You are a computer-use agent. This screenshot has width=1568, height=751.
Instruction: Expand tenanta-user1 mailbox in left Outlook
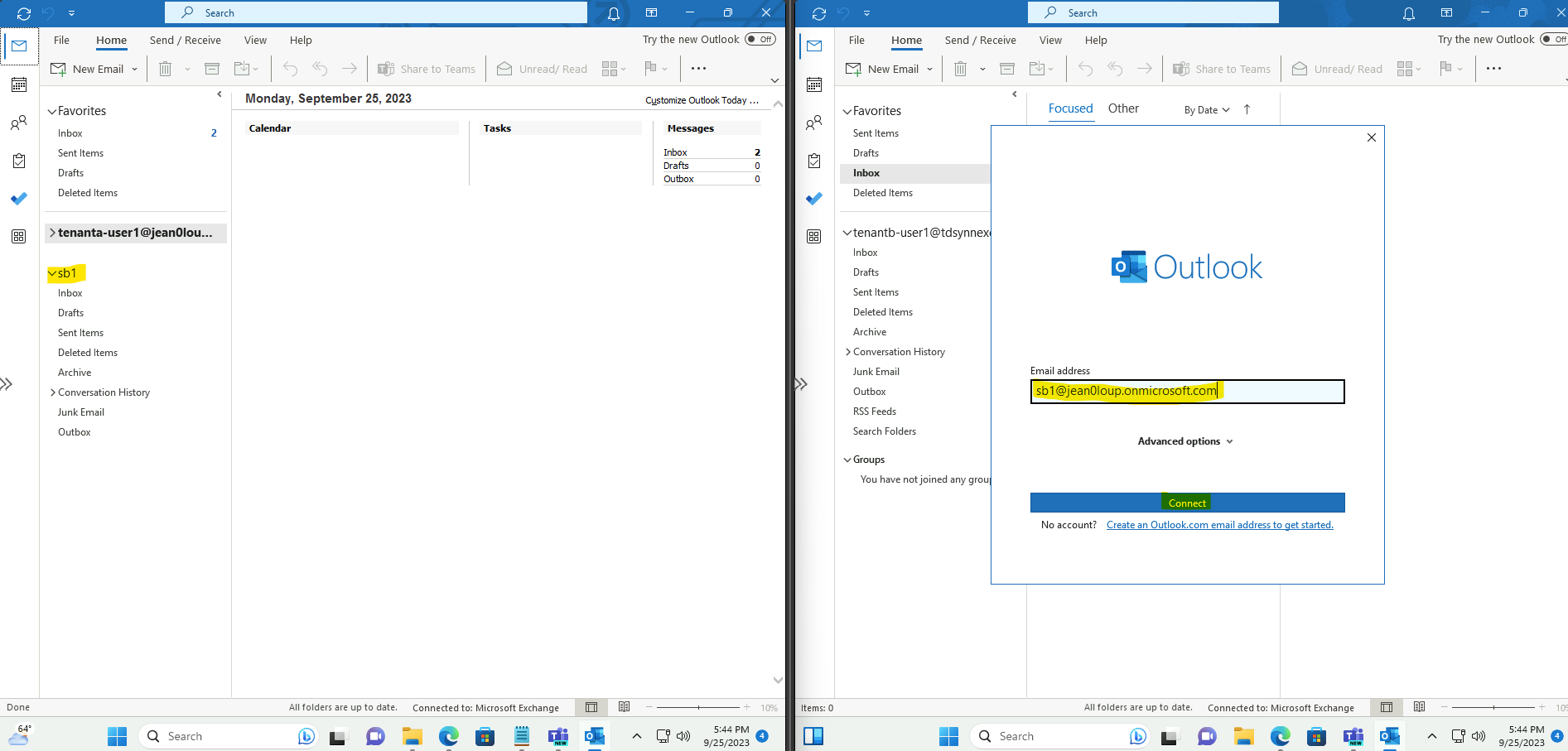(x=52, y=233)
